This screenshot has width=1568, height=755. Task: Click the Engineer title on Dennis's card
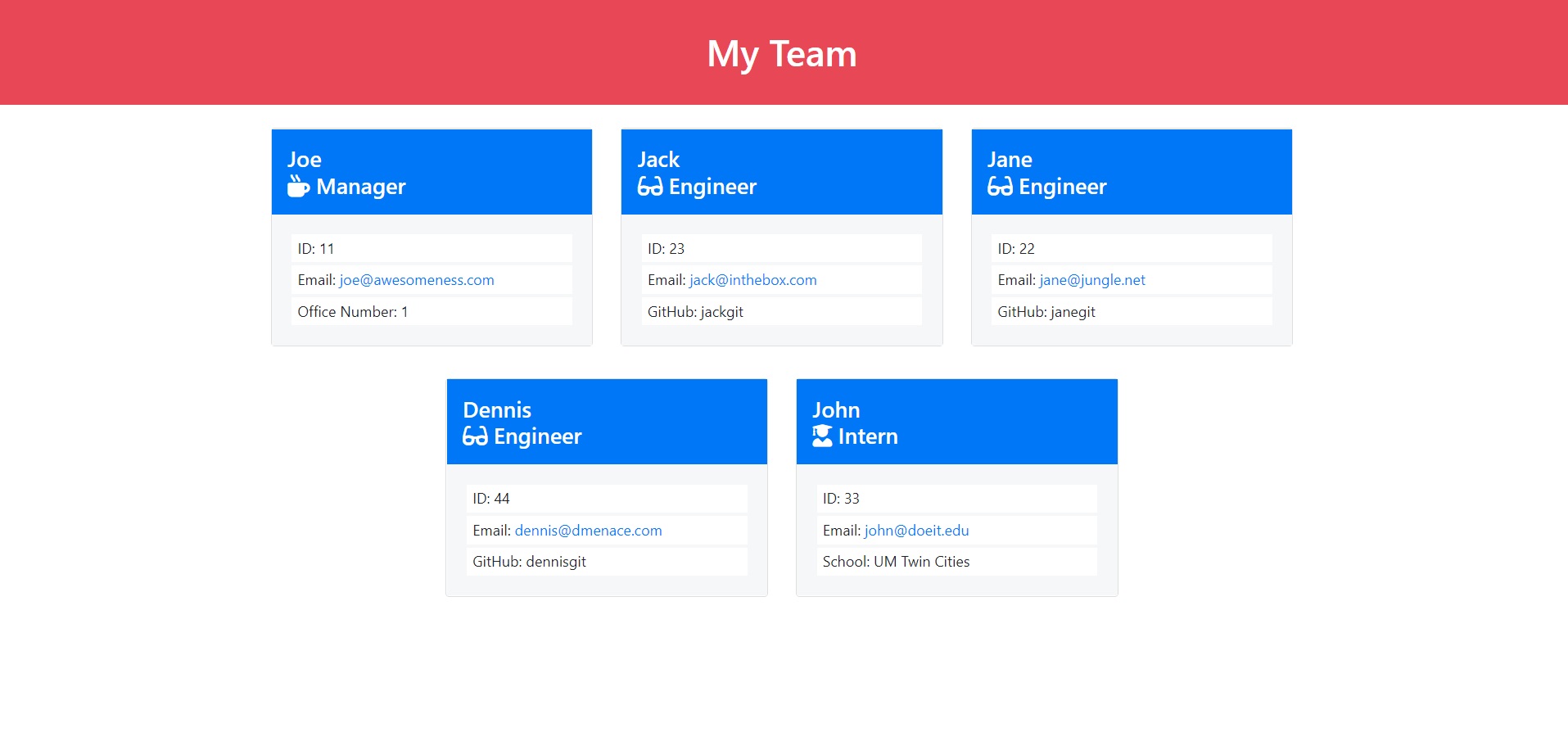click(538, 437)
